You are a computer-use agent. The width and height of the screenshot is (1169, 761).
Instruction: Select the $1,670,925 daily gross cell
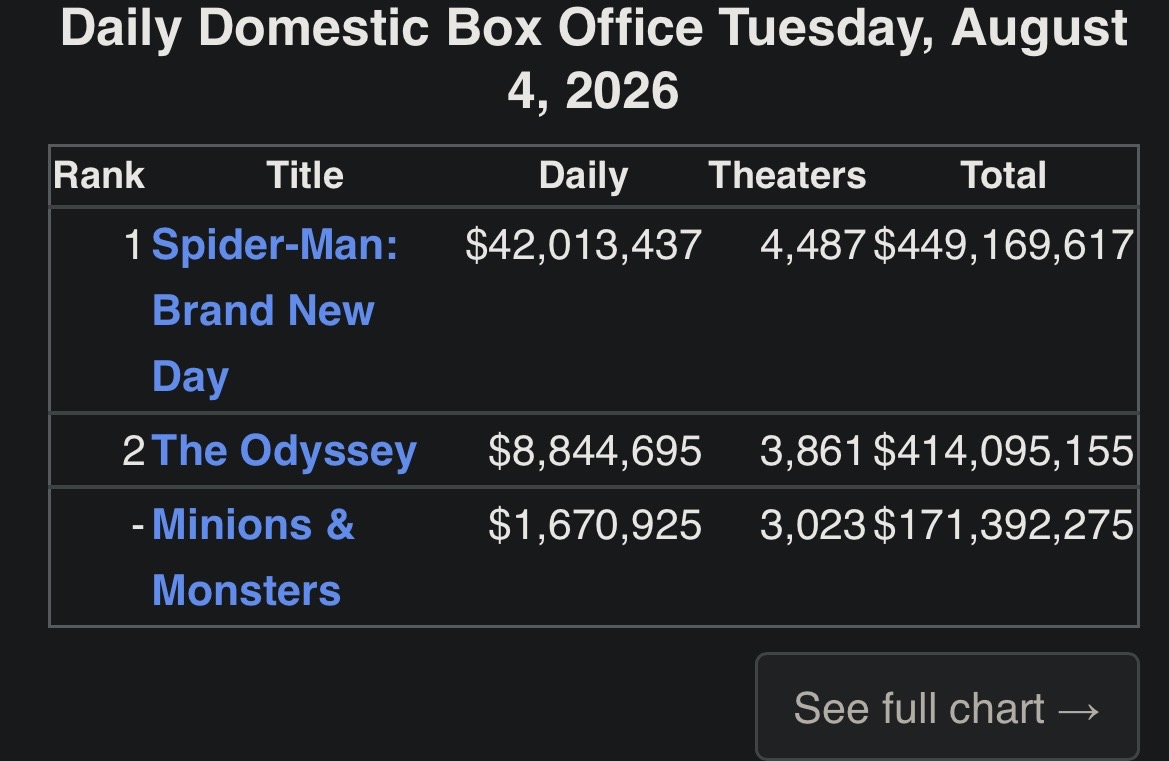pos(595,525)
